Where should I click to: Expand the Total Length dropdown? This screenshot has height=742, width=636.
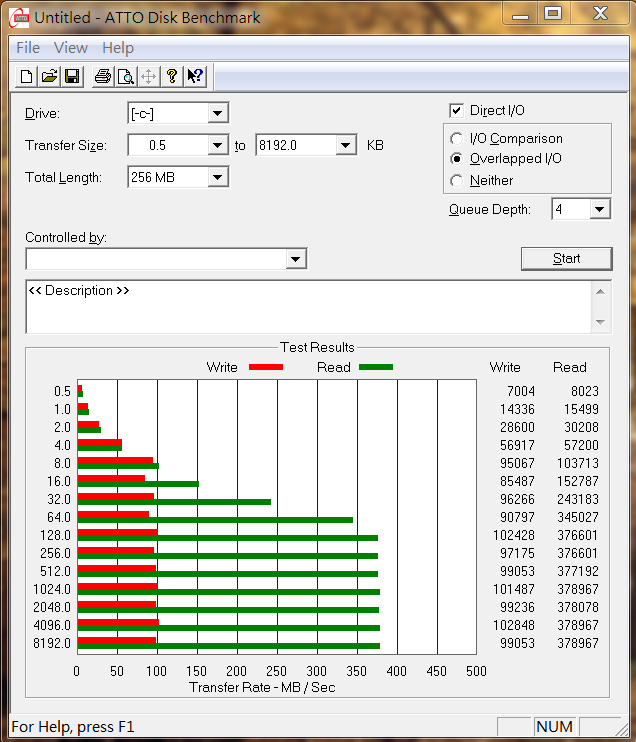tap(217, 177)
